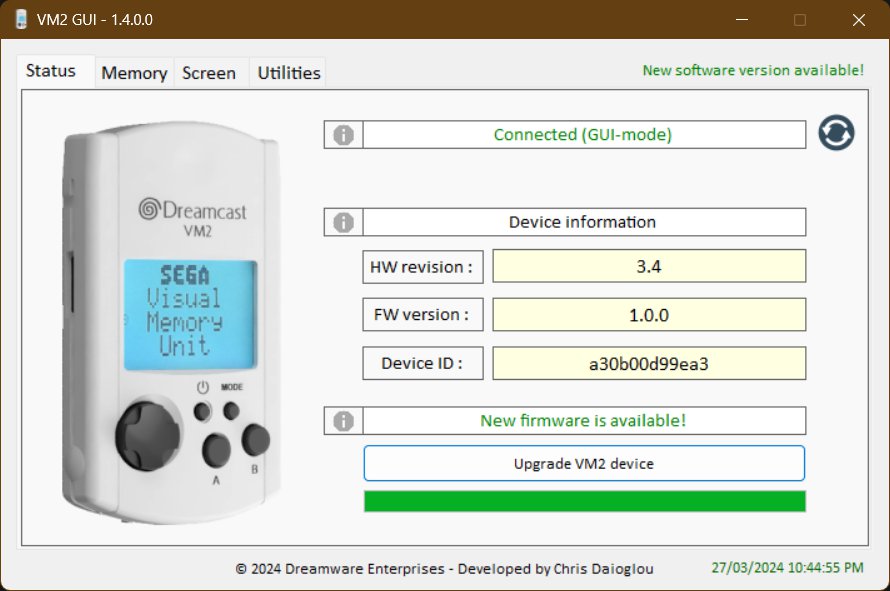Click the HW revision label
The width and height of the screenshot is (890, 591).
[423, 267]
